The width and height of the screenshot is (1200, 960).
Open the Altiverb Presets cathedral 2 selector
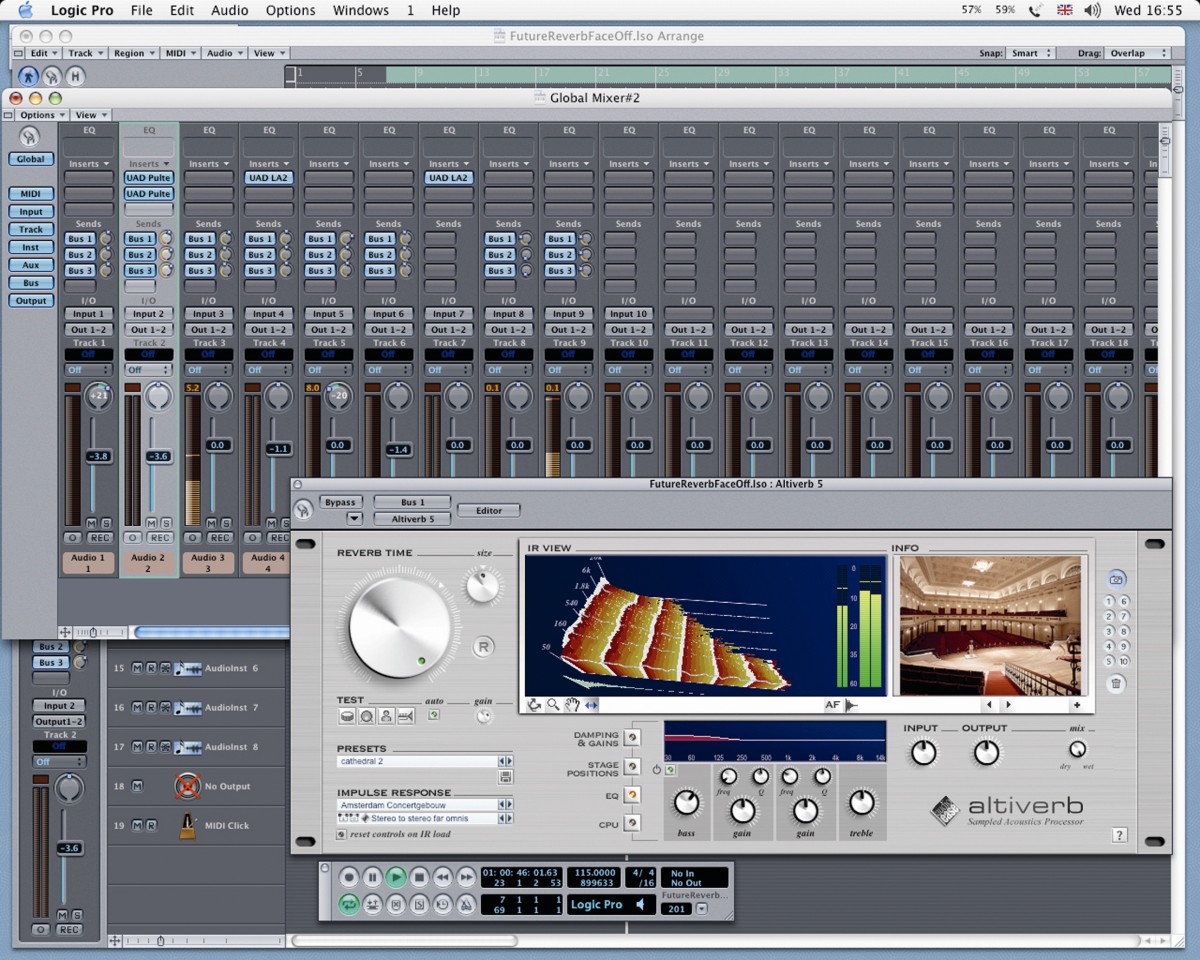[x=425, y=761]
